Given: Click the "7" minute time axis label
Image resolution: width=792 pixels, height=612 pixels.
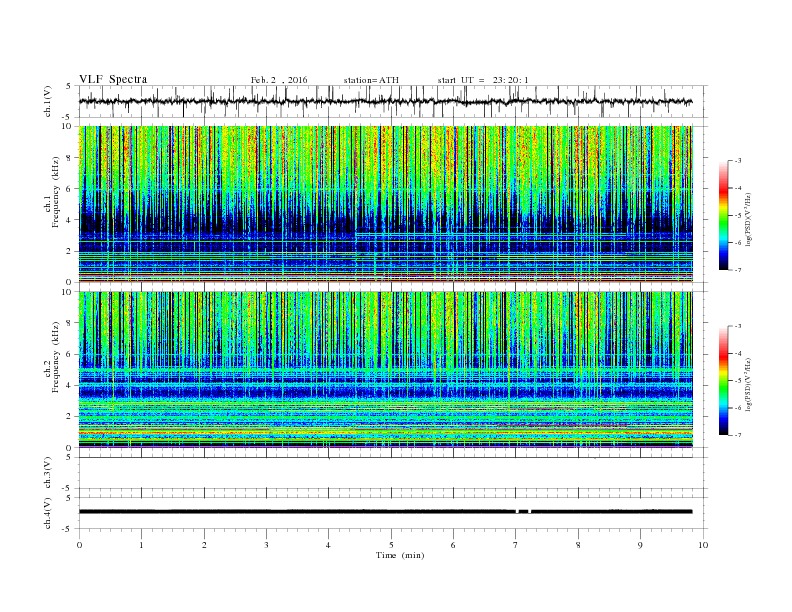Looking at the screenshot, I should (x=516, y=545).
